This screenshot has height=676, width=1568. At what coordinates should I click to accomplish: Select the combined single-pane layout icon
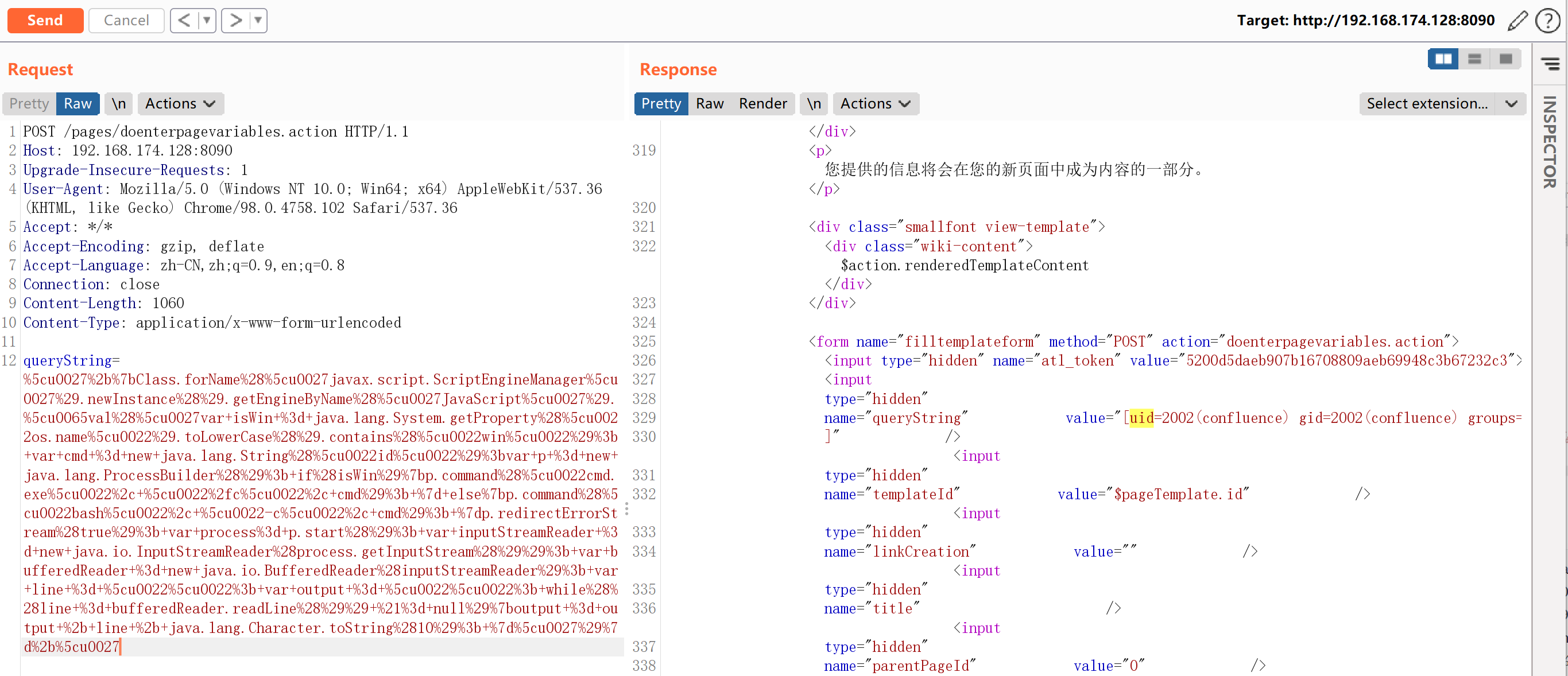coord(1505,59)
